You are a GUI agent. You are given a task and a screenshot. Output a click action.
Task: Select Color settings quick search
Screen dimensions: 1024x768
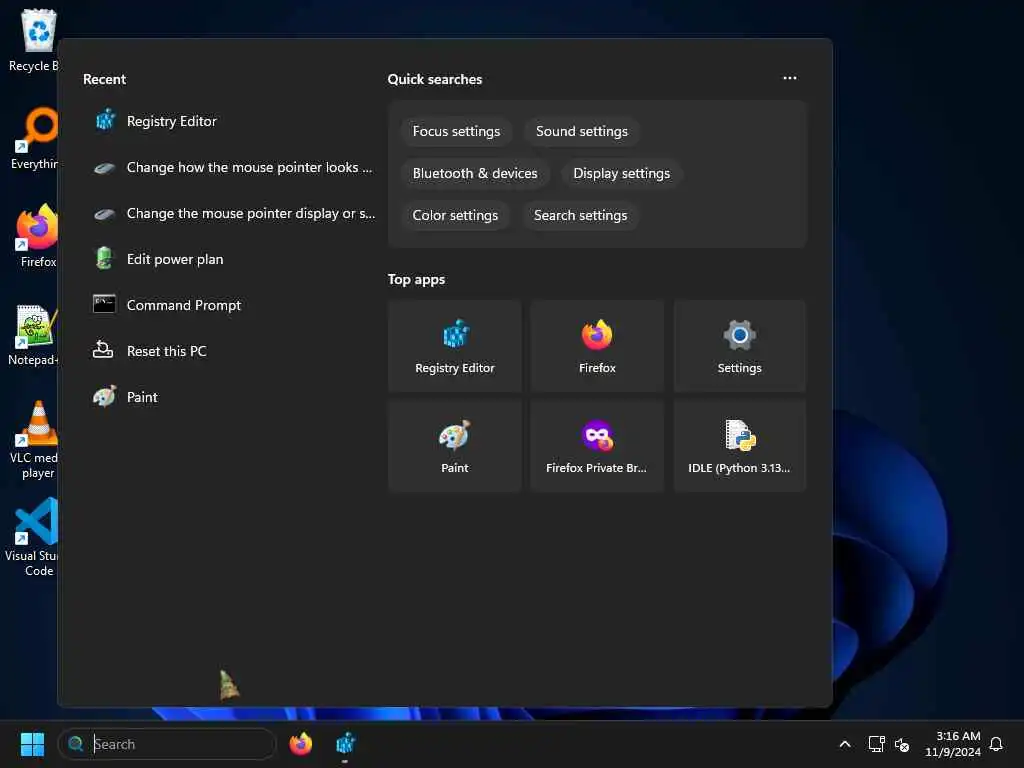(455, 216)
